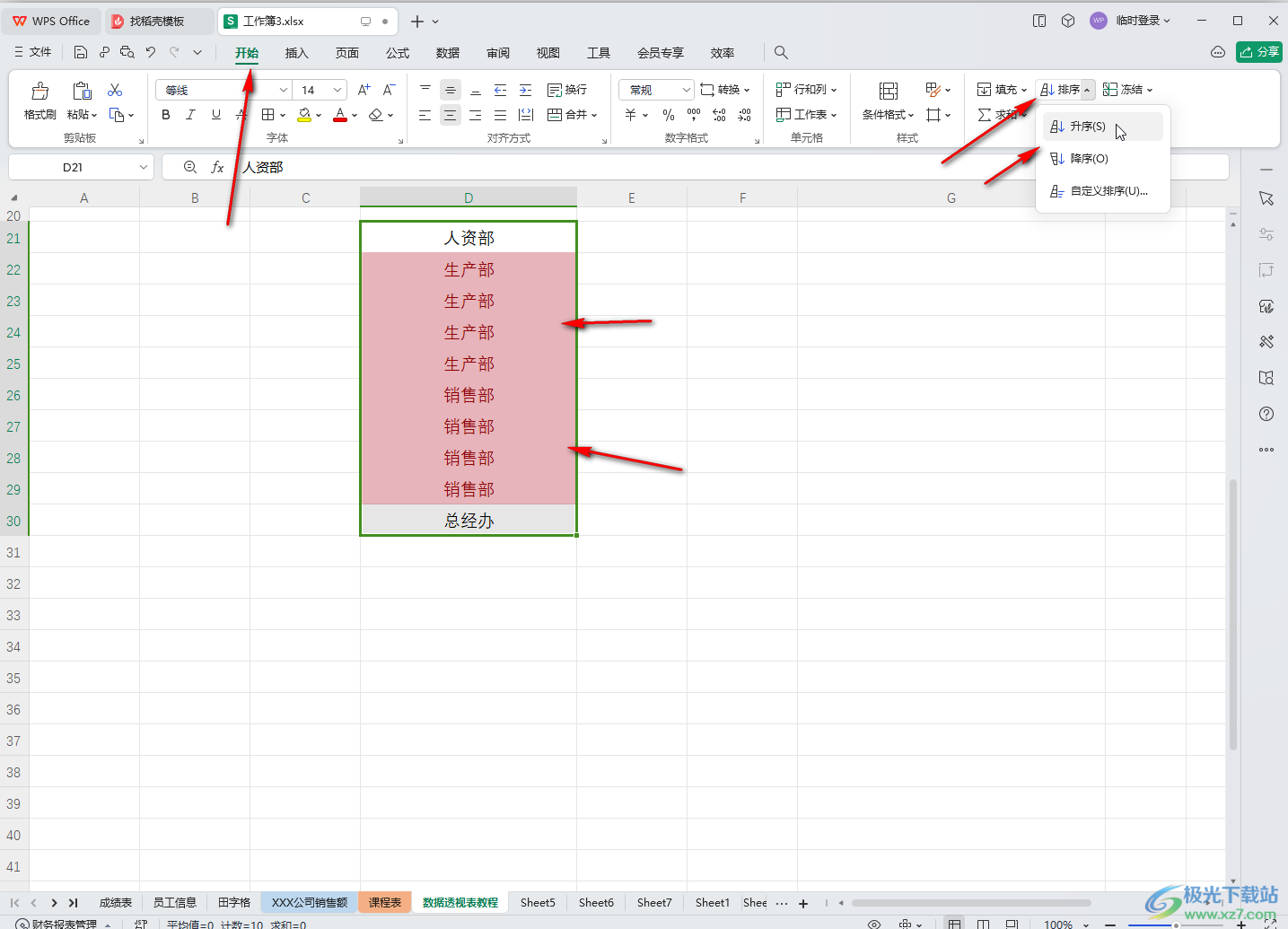Expand the Name Box dropdown

144,167
